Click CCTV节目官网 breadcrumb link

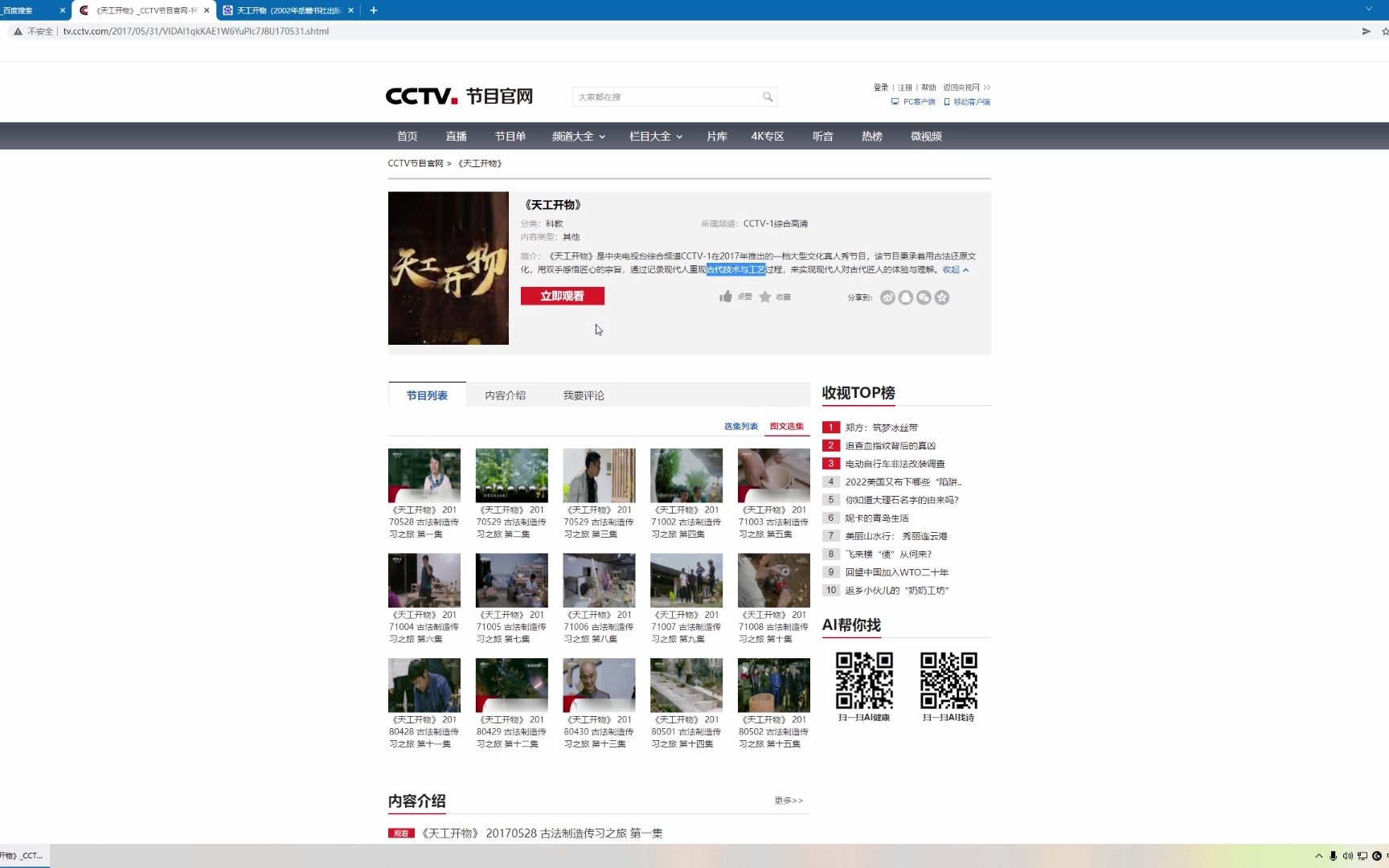pos(416,164)
